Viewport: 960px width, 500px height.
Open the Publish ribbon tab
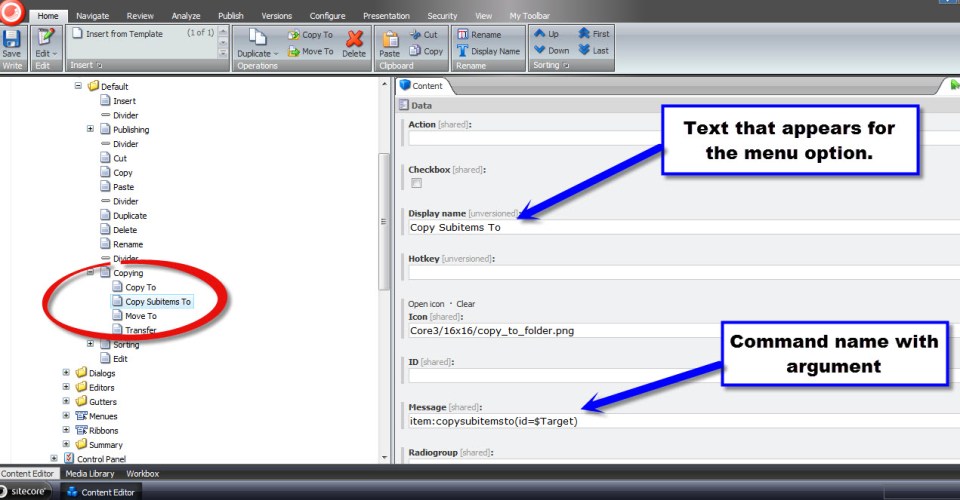[x=231, y=16]
